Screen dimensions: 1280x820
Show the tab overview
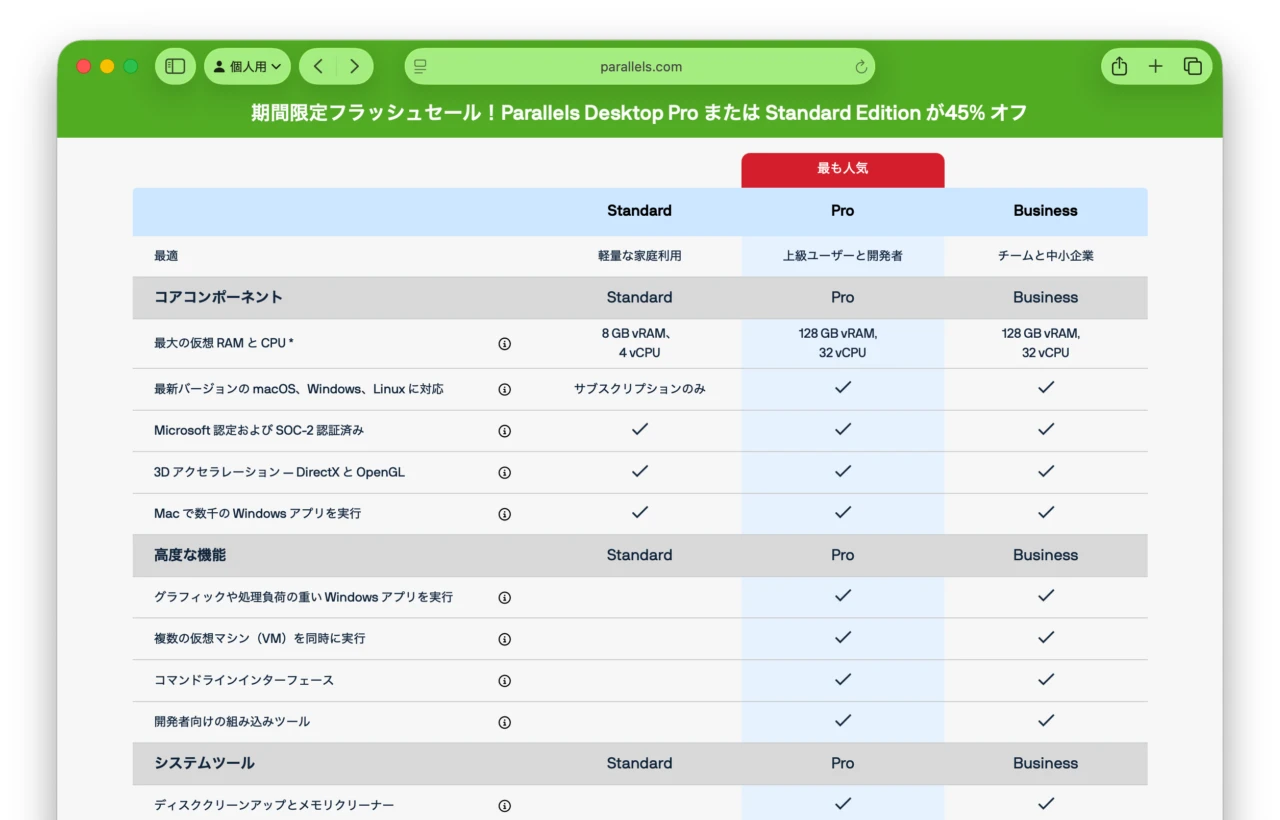click(1192, 66)
